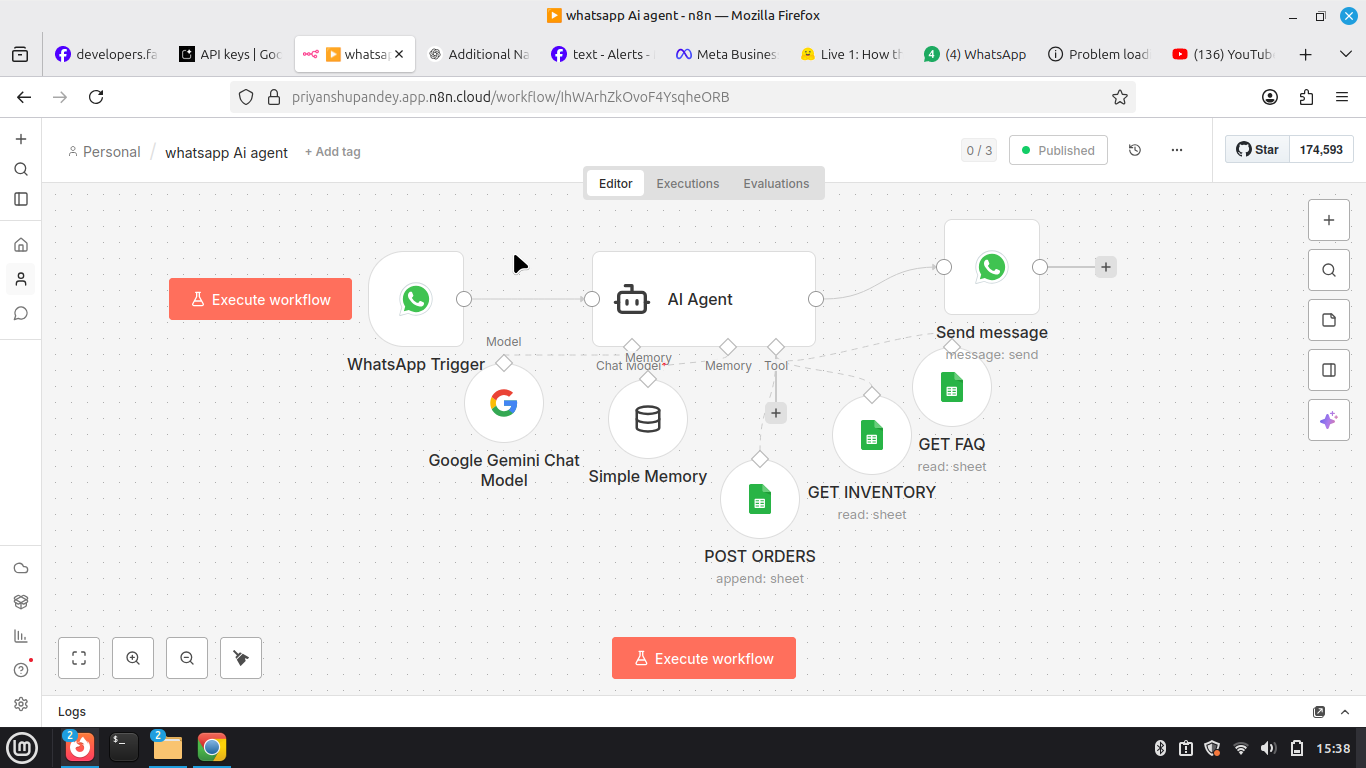Pop out the Logs panel

tap(1319, 711)
